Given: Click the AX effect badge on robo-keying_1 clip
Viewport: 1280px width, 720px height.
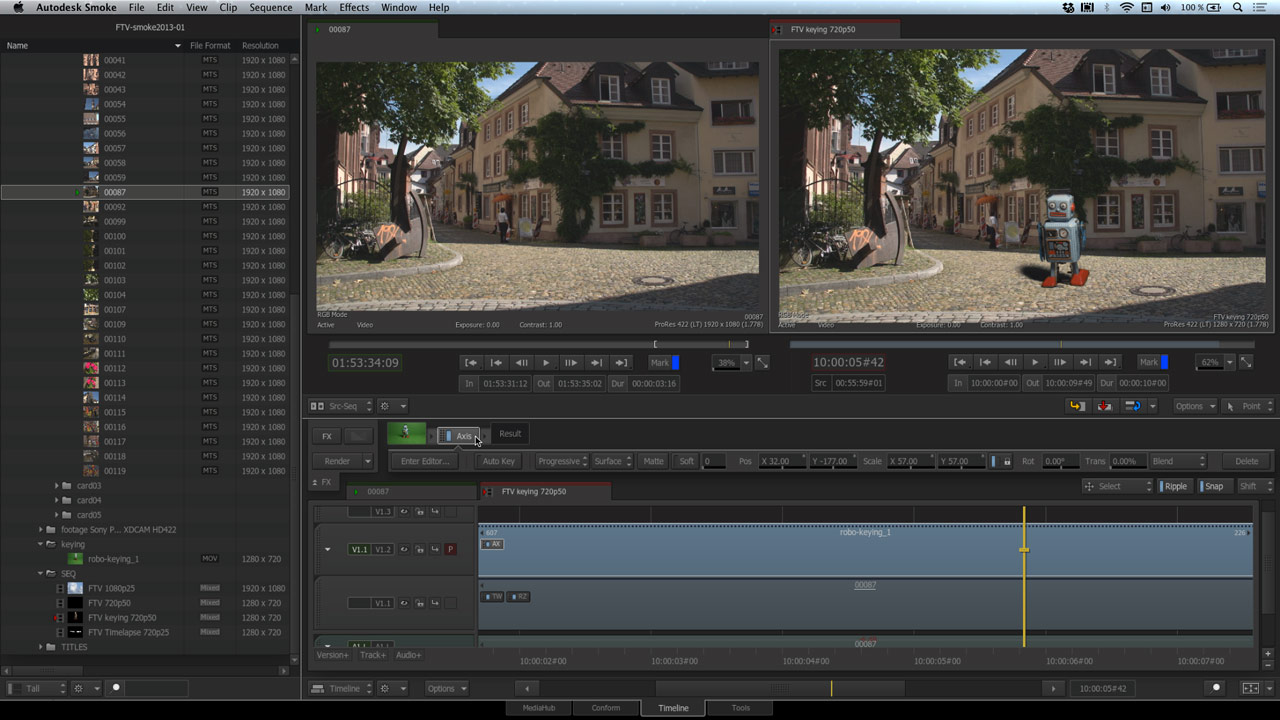Looking at the screenshot, I should (492, 544).
